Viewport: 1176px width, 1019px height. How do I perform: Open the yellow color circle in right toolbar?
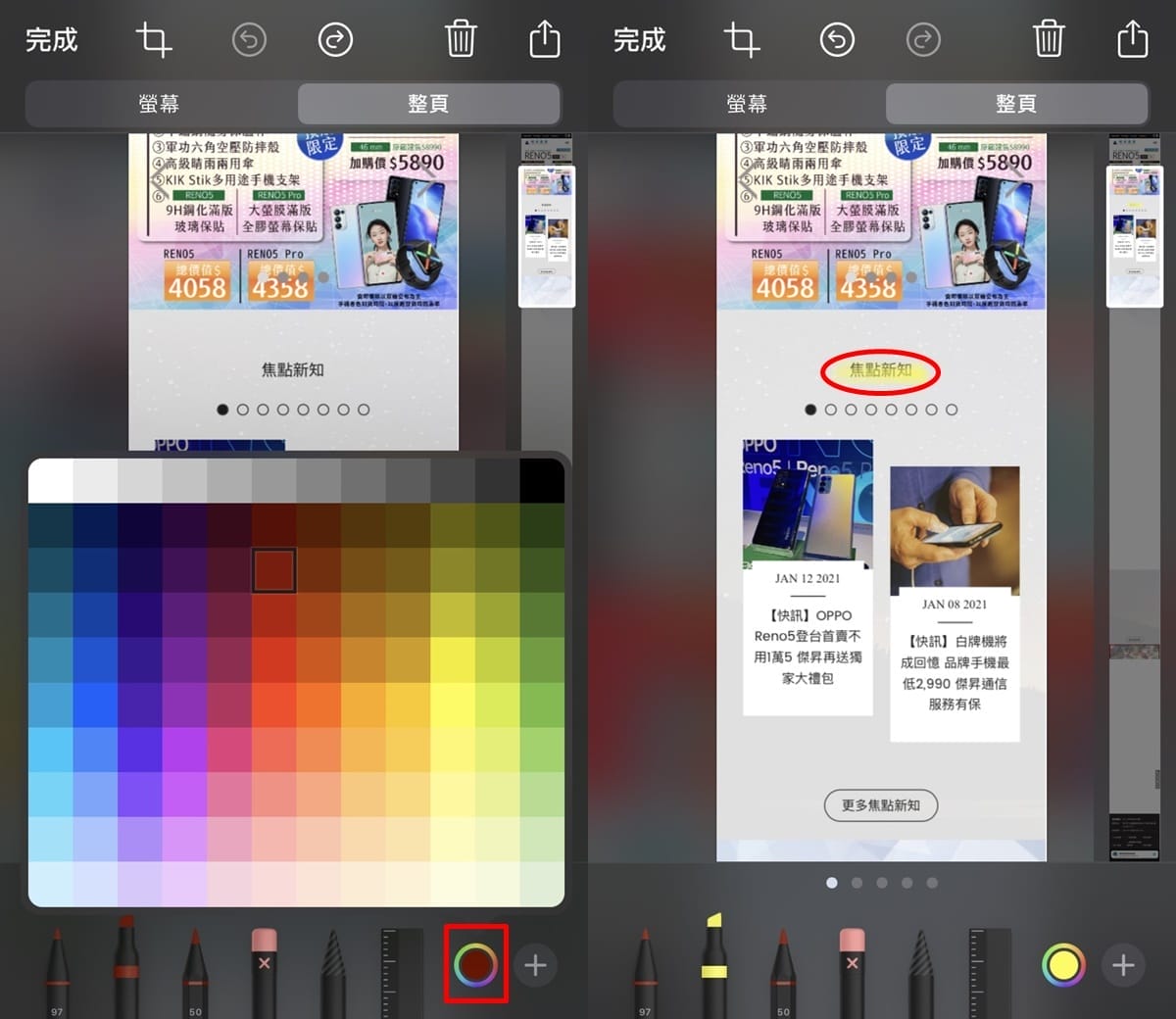[1063, 965]
